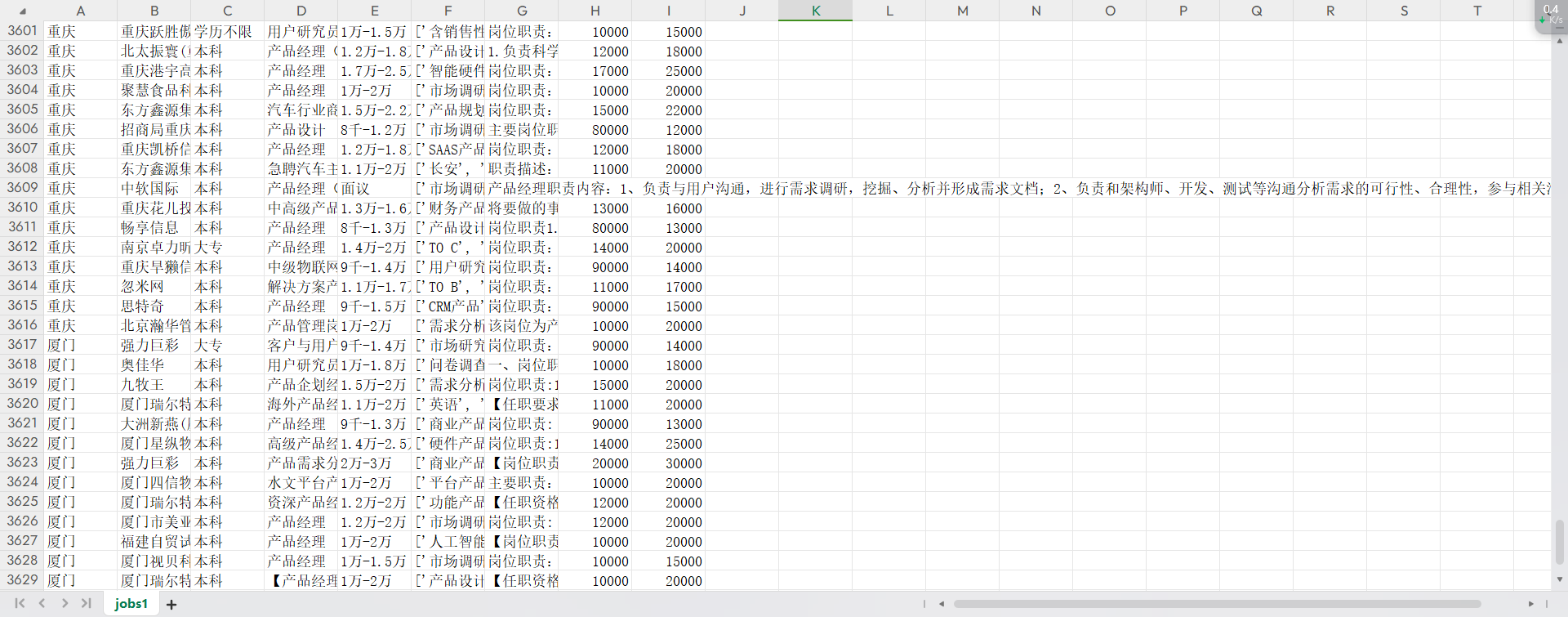The height and width of the screenshot is (617, 1568).
Task: Select 福建自贸试 company cell in row 3627
Action: click(154, 541)
